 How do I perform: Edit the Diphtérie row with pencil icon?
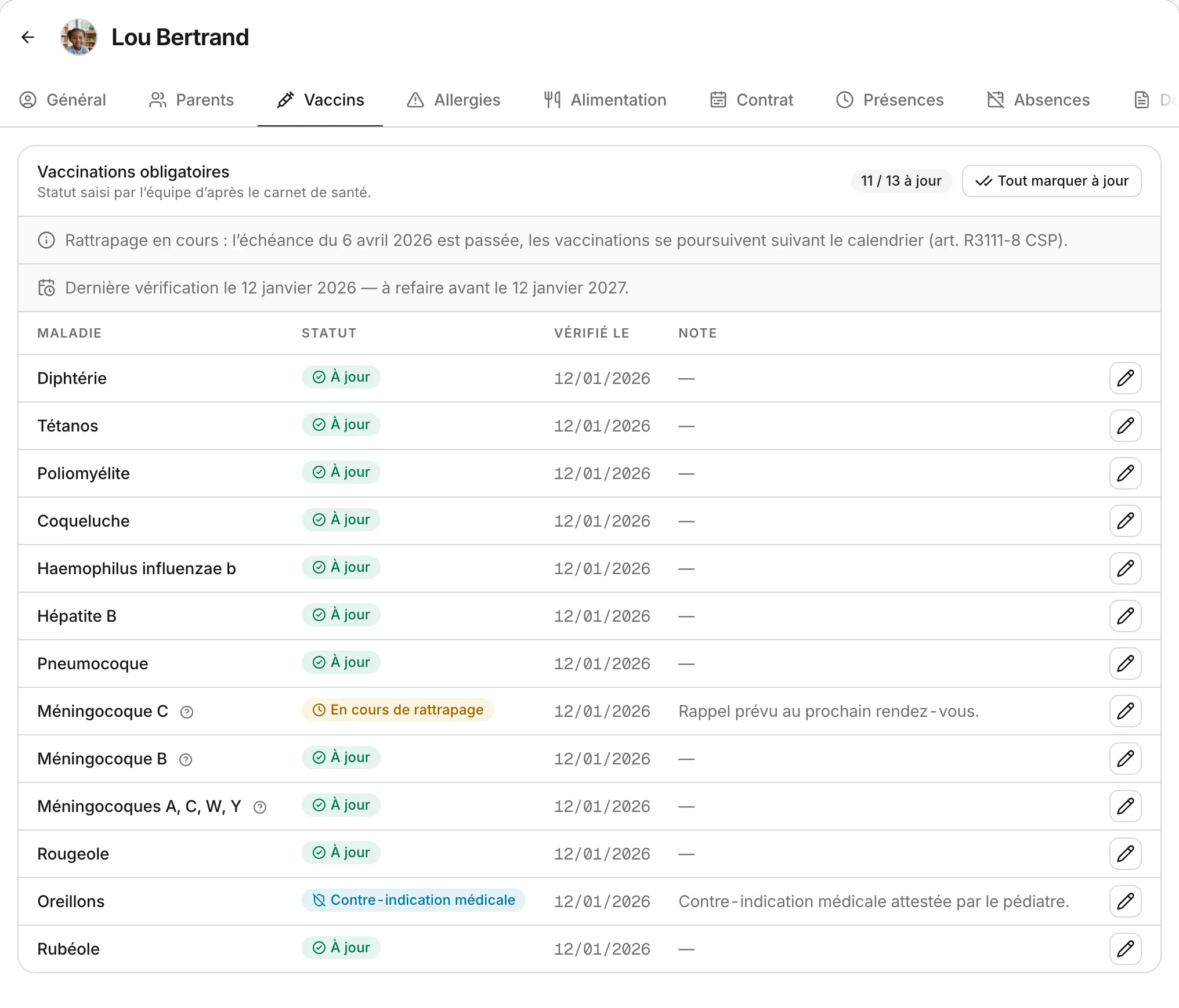tap(1125, 378)
